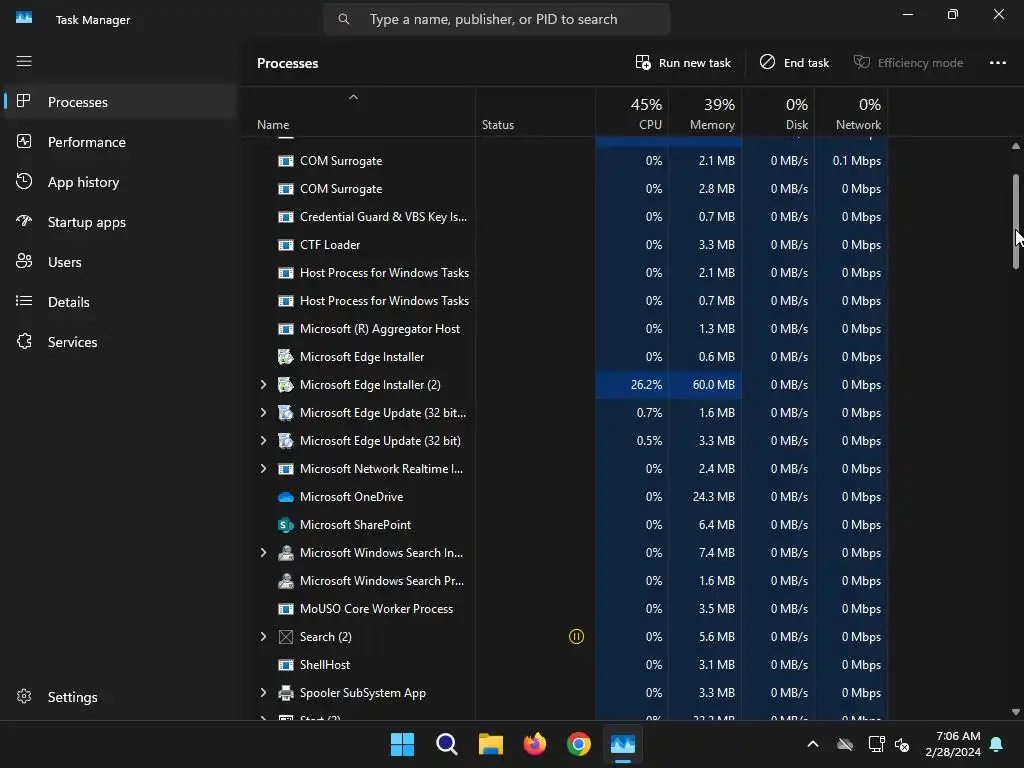
Task: Click the Performance graph icon
Action: [24, 141]
